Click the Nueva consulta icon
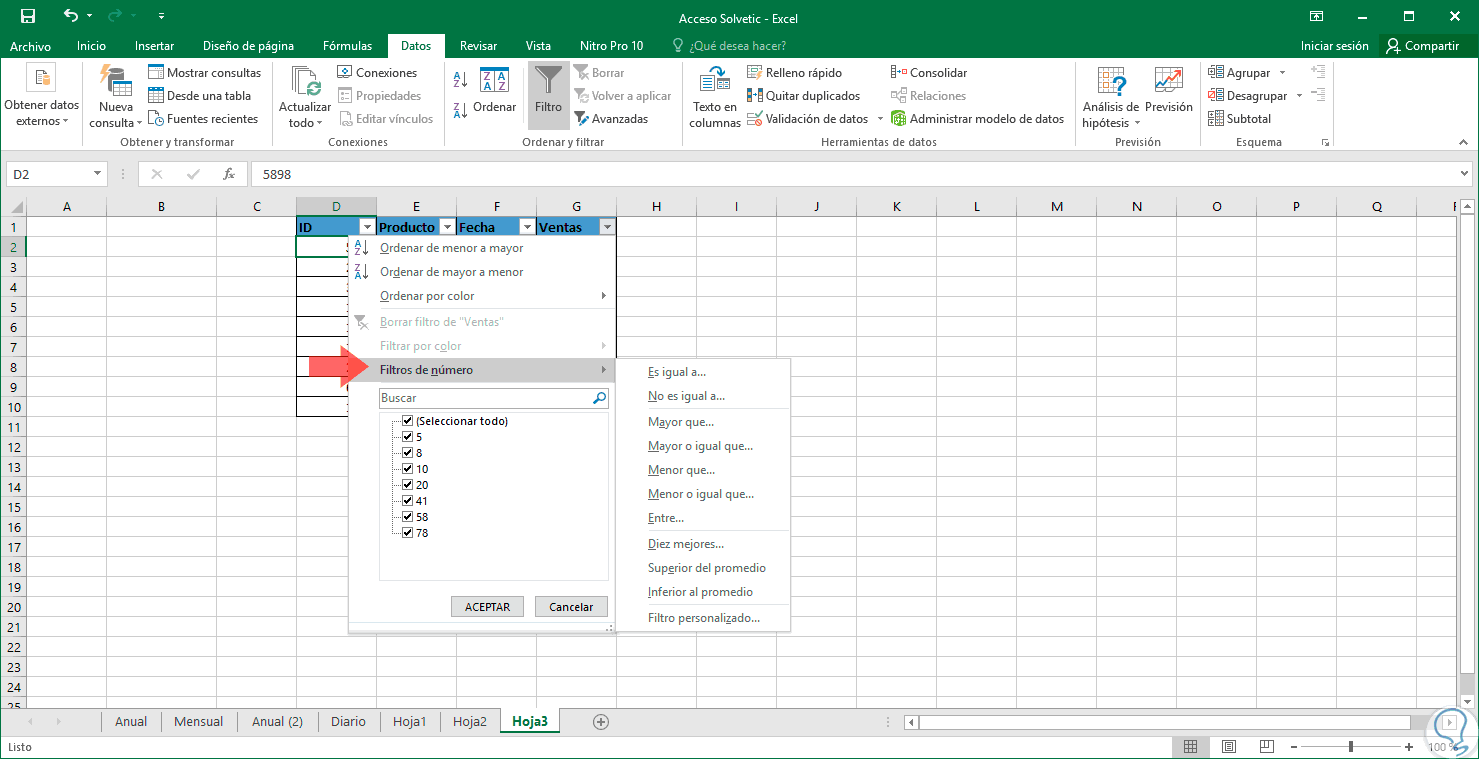The height and width of the screenshot is (759, 1479). 115,82
